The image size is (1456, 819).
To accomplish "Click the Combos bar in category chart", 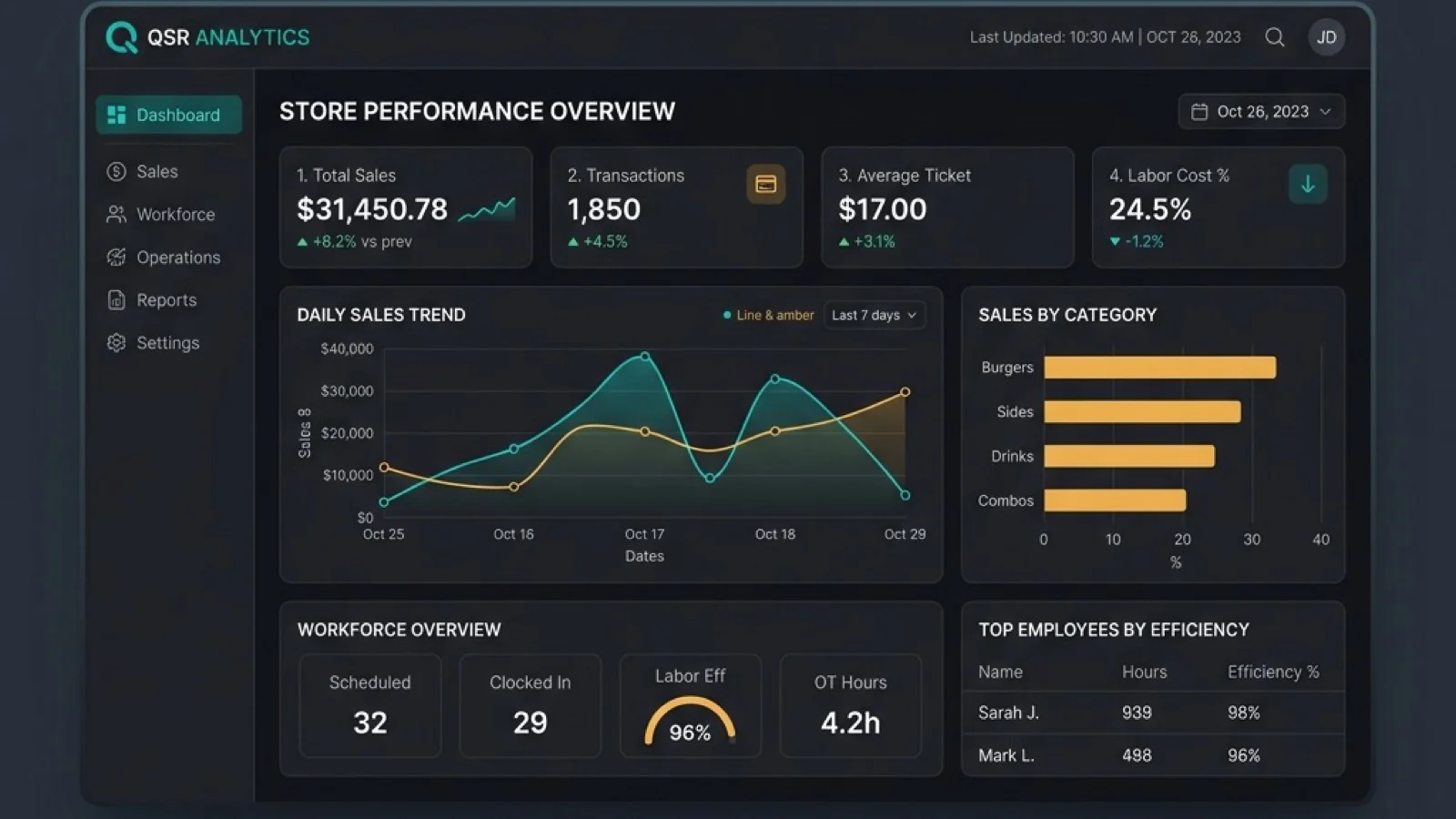I will pyautogui.click(x=1116, y=500).
